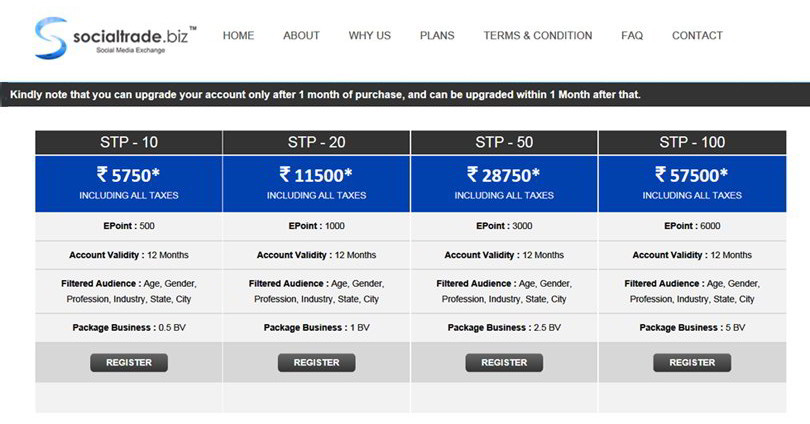
Task: Select PLANS in the navigation bar
Action: 437,36
